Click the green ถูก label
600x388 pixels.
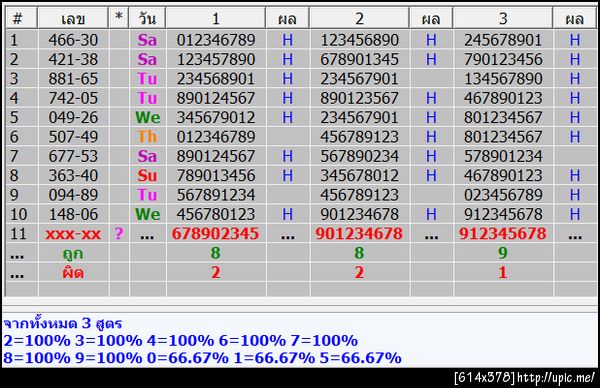[73, 254]
